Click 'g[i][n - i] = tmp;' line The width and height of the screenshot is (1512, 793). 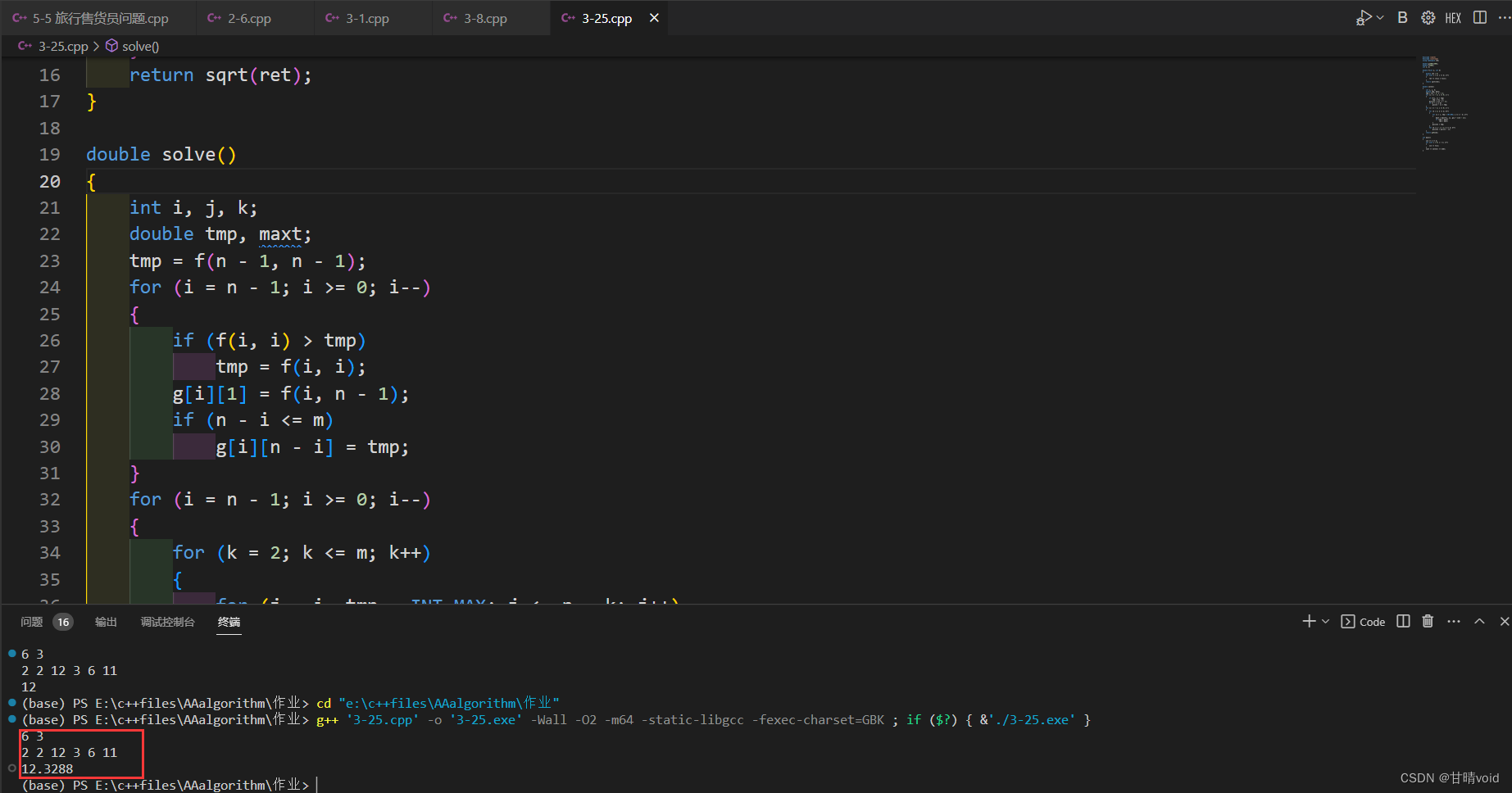click(312, 446)
